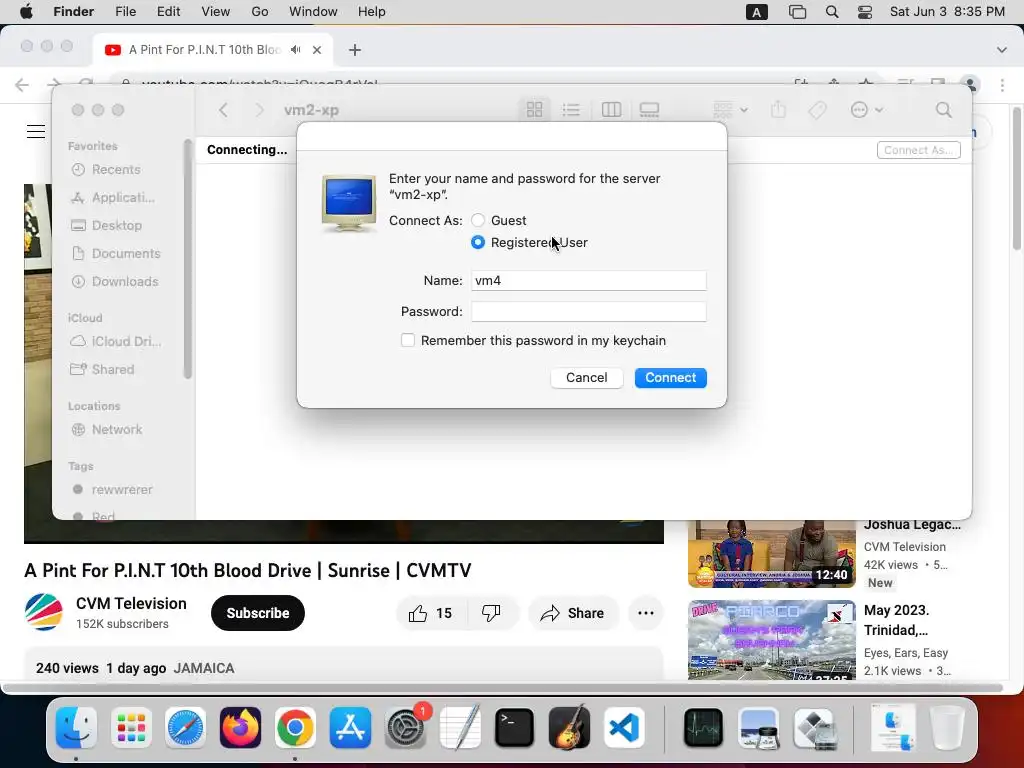Select the Guest radio button
Screen dimensions: 1024x768
pyautogui.click(x=478, y=221)
